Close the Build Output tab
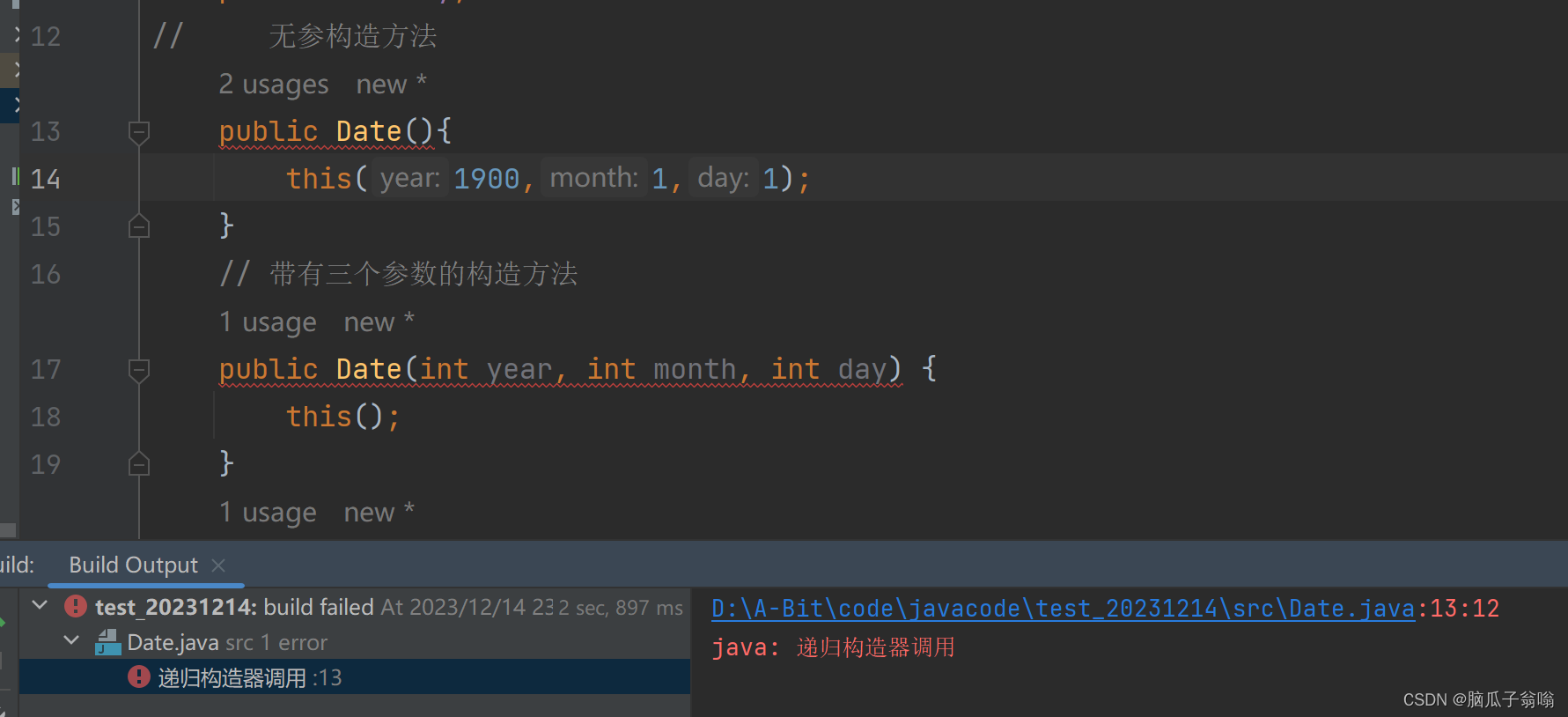1568x717 pixels. pyautogui.click(x=218, y=565)
